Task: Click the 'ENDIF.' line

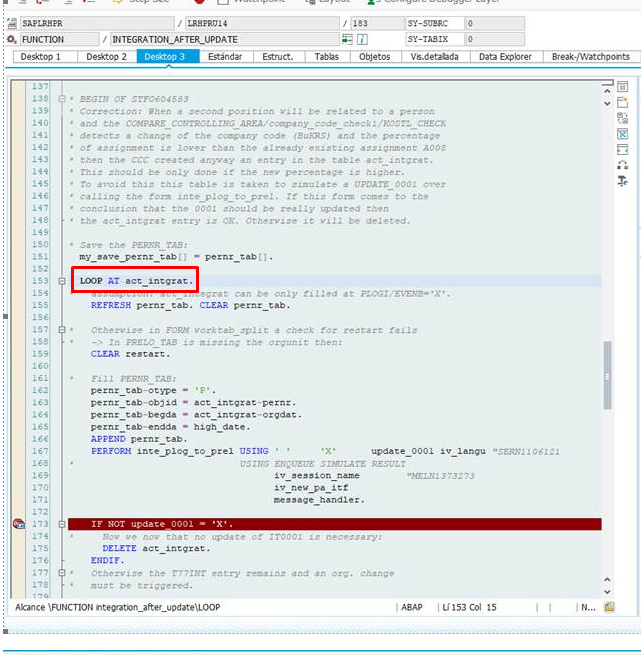Action: click(x=107, y=560)
